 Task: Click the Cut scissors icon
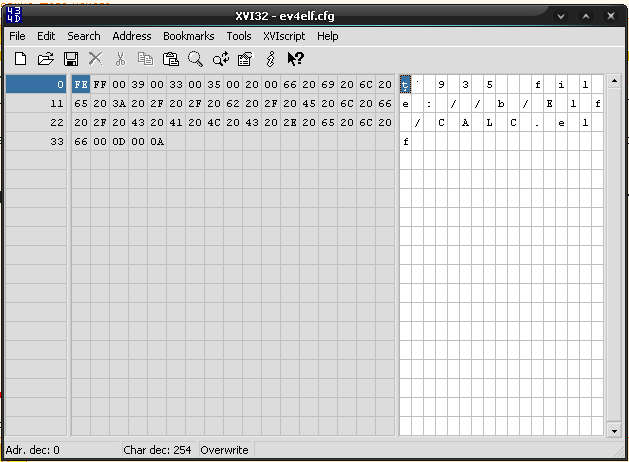(120, 59)
